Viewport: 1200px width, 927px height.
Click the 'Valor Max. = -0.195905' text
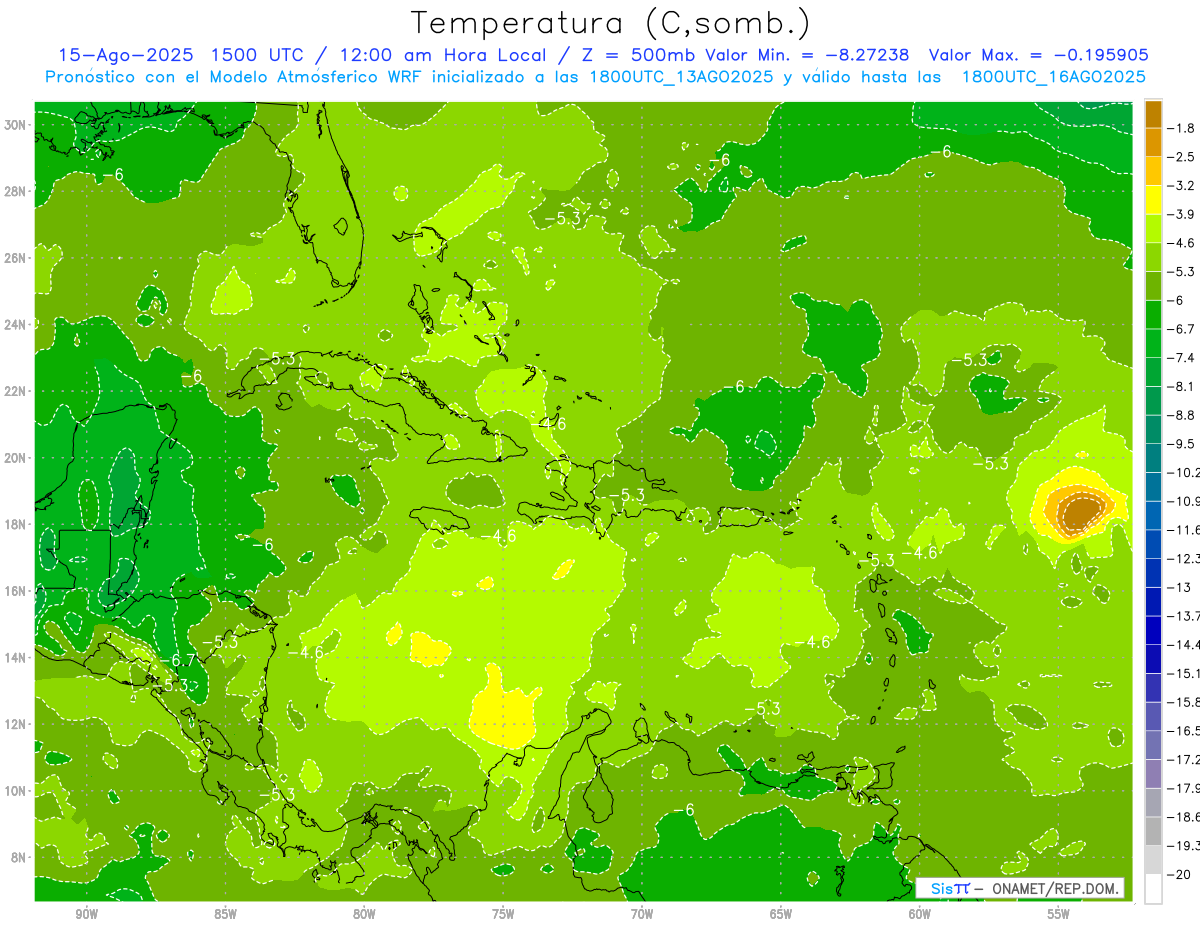point(1038,55)
